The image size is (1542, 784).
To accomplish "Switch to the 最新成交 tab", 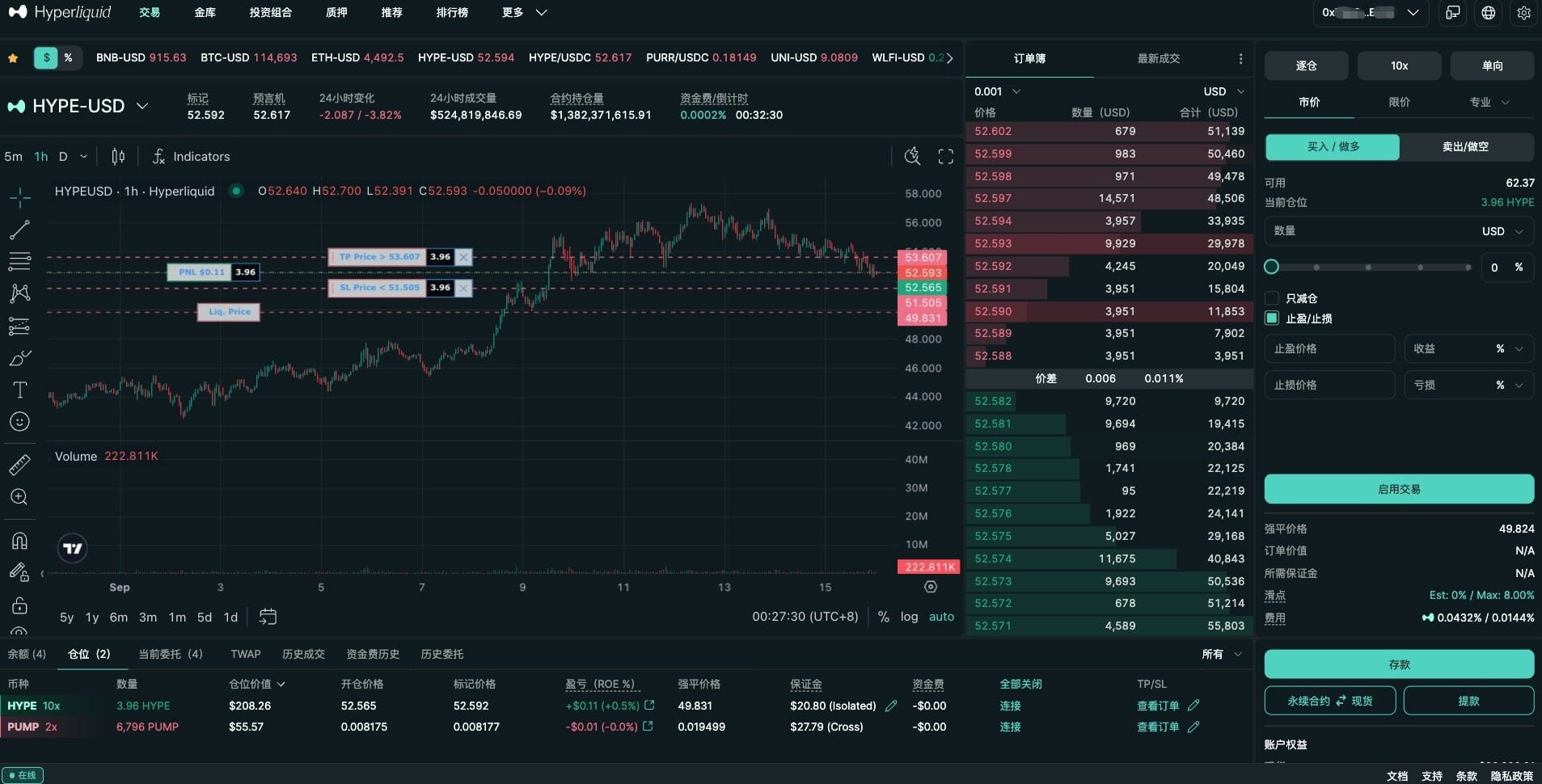I will (x=1158, y=58).
